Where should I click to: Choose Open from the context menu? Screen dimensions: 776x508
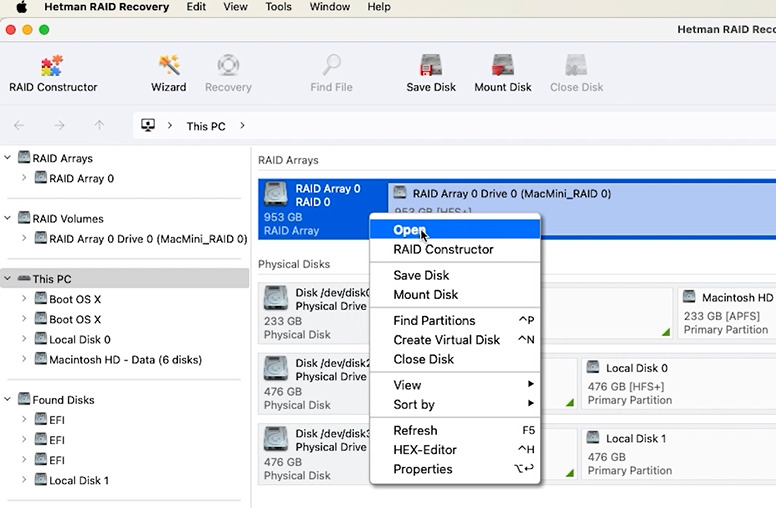coord(455,230)
